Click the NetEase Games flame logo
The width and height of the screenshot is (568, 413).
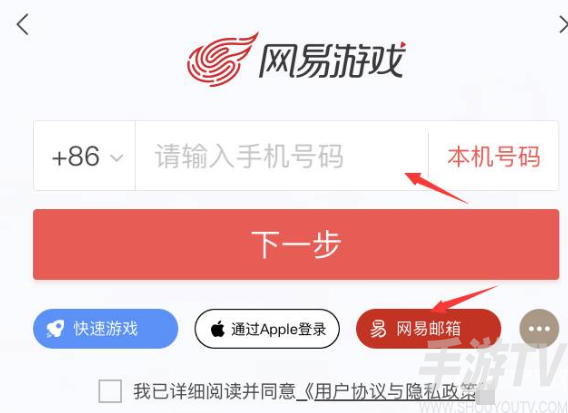tap(222, 59)
